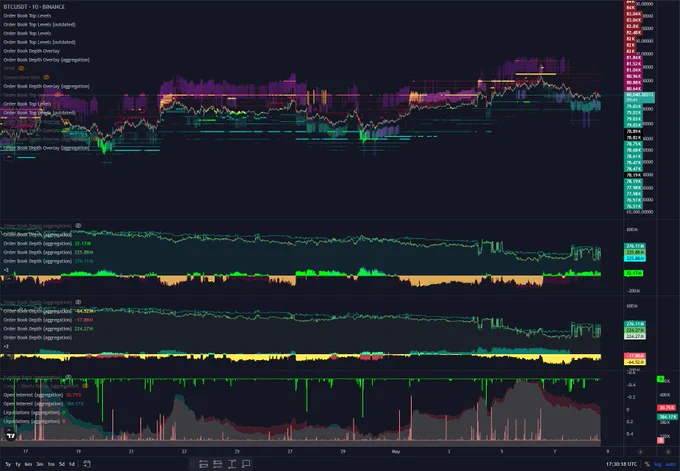
Task: Set range to 3m
Action: click(40, 464)
